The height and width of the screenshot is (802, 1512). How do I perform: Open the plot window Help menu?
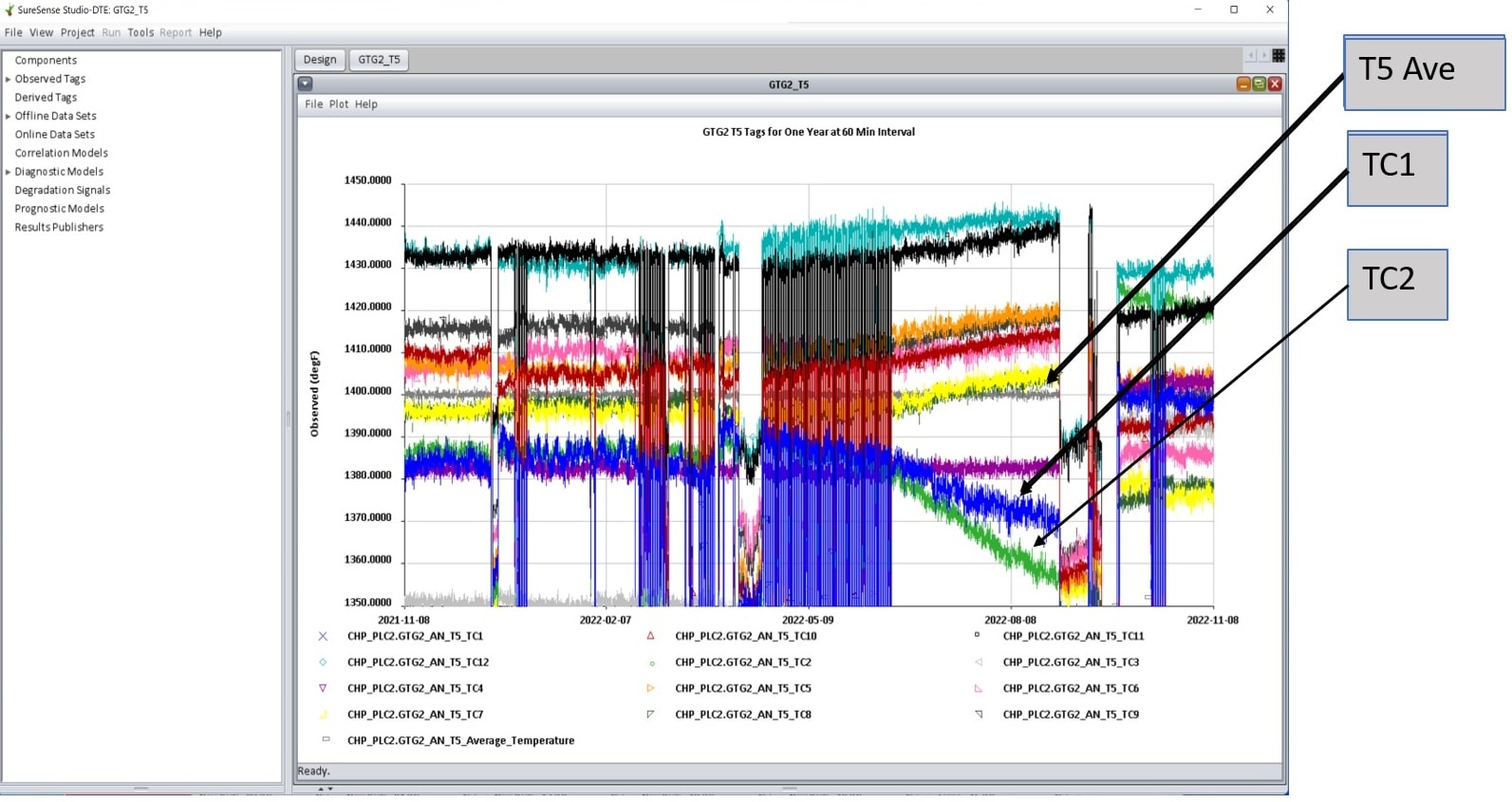[366, 104]
